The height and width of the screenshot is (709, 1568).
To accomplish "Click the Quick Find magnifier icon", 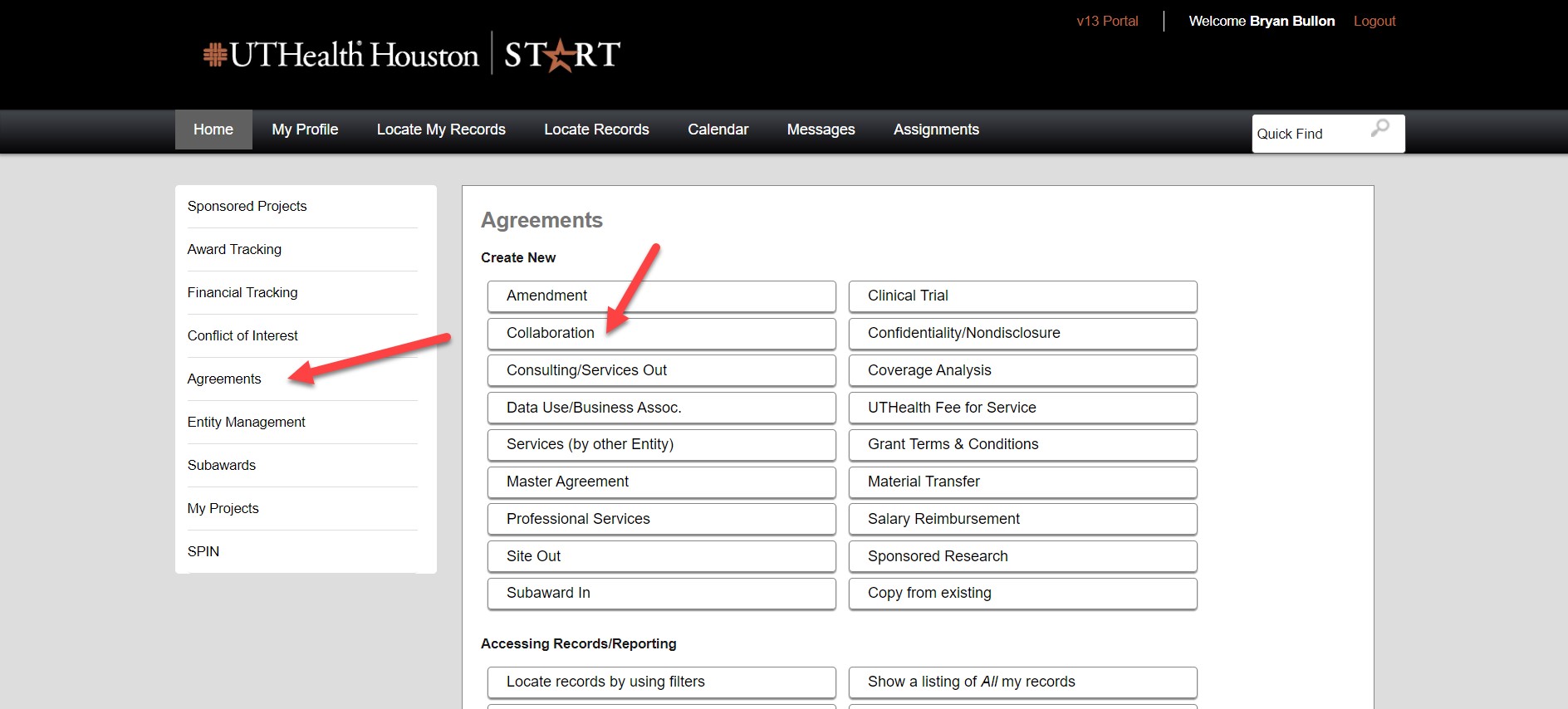I will [x=1379, y=129].
